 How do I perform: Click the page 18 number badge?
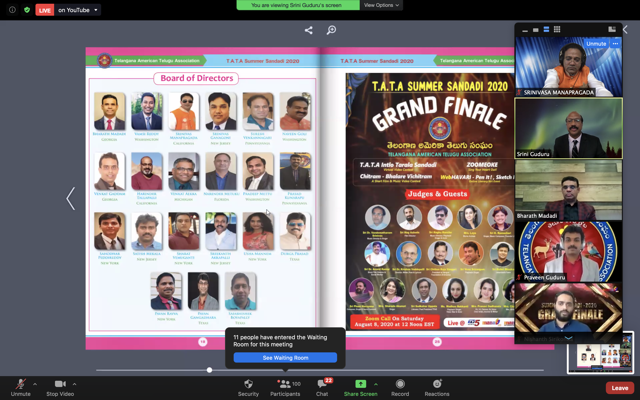[x=203, y=342]
